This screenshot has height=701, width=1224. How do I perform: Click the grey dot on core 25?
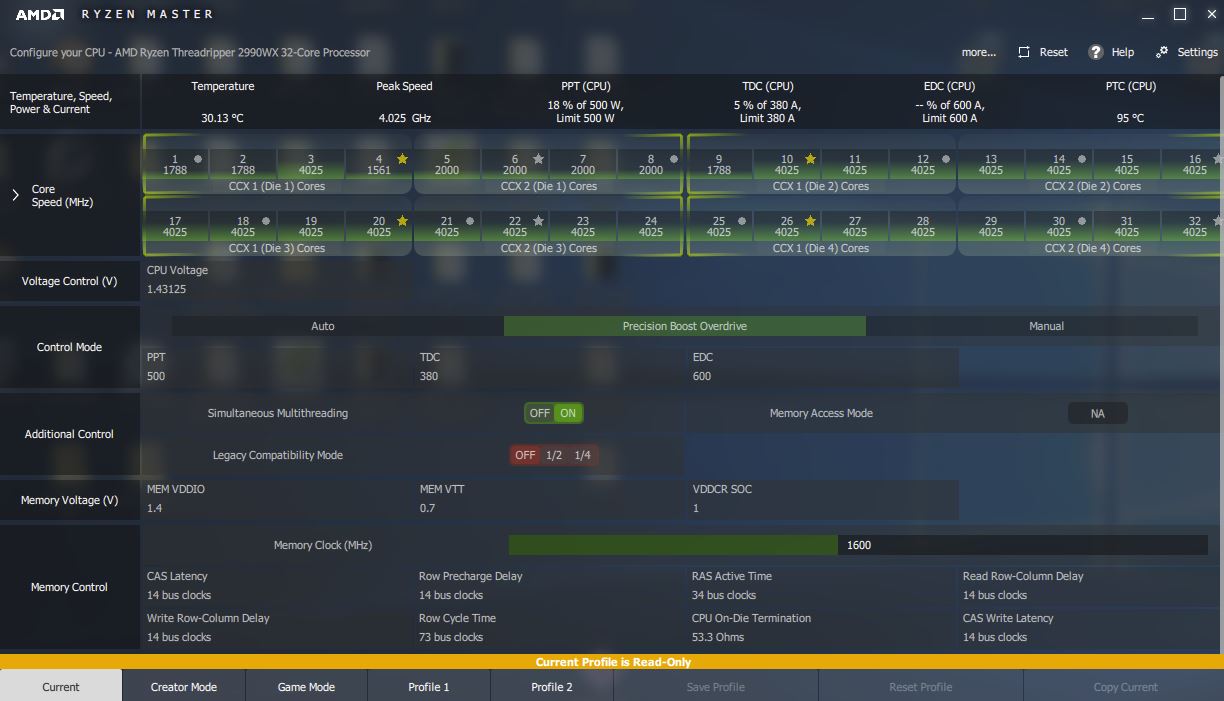tap(742, 221)
